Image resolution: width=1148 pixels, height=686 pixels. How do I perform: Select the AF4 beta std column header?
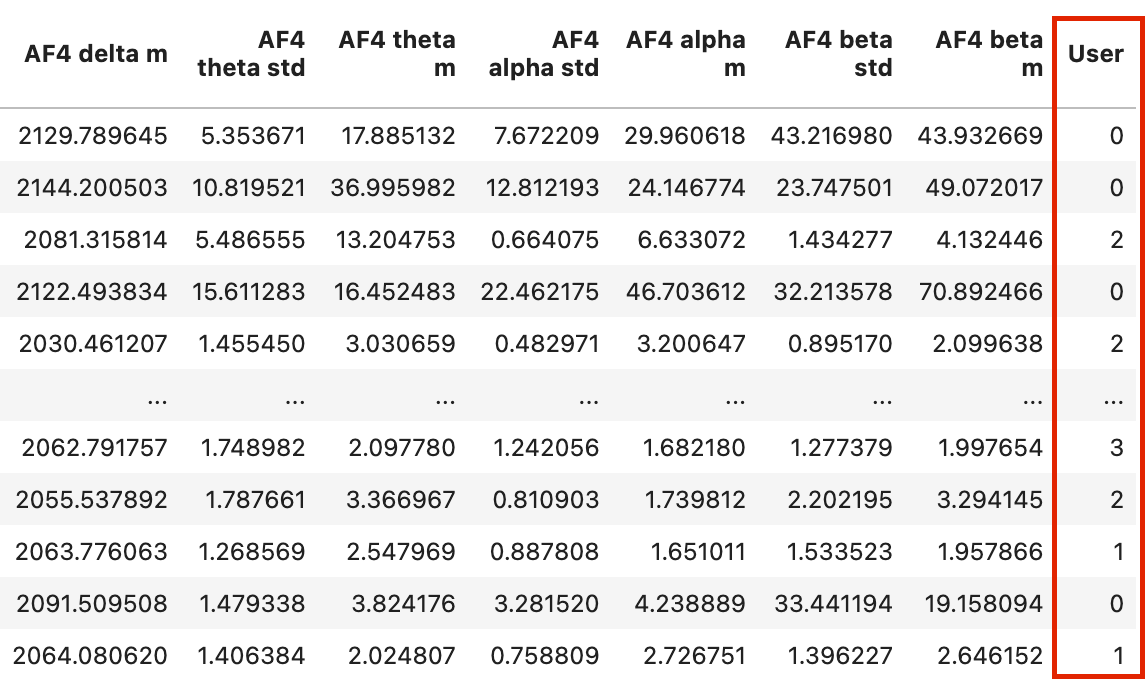pos(838,53)
